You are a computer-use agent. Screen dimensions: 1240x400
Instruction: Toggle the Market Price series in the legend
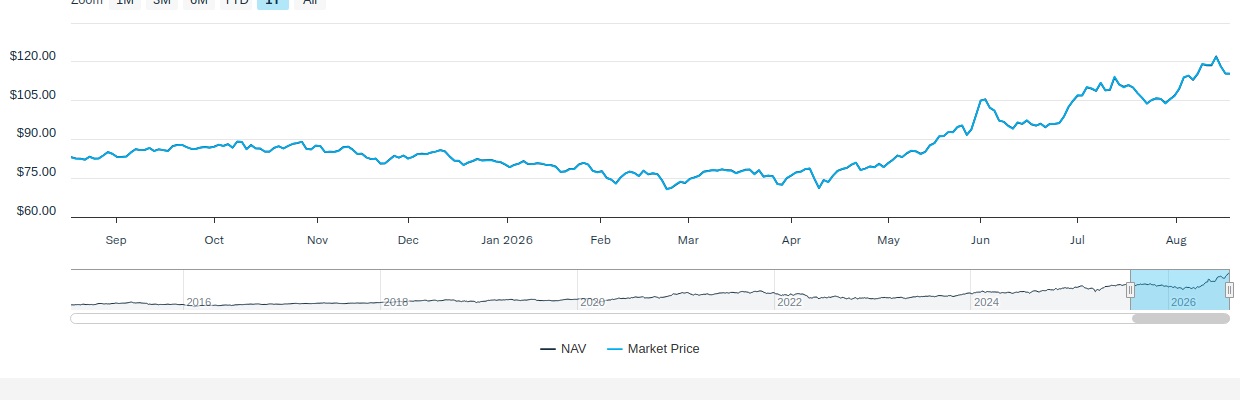[x=653, y=349]
